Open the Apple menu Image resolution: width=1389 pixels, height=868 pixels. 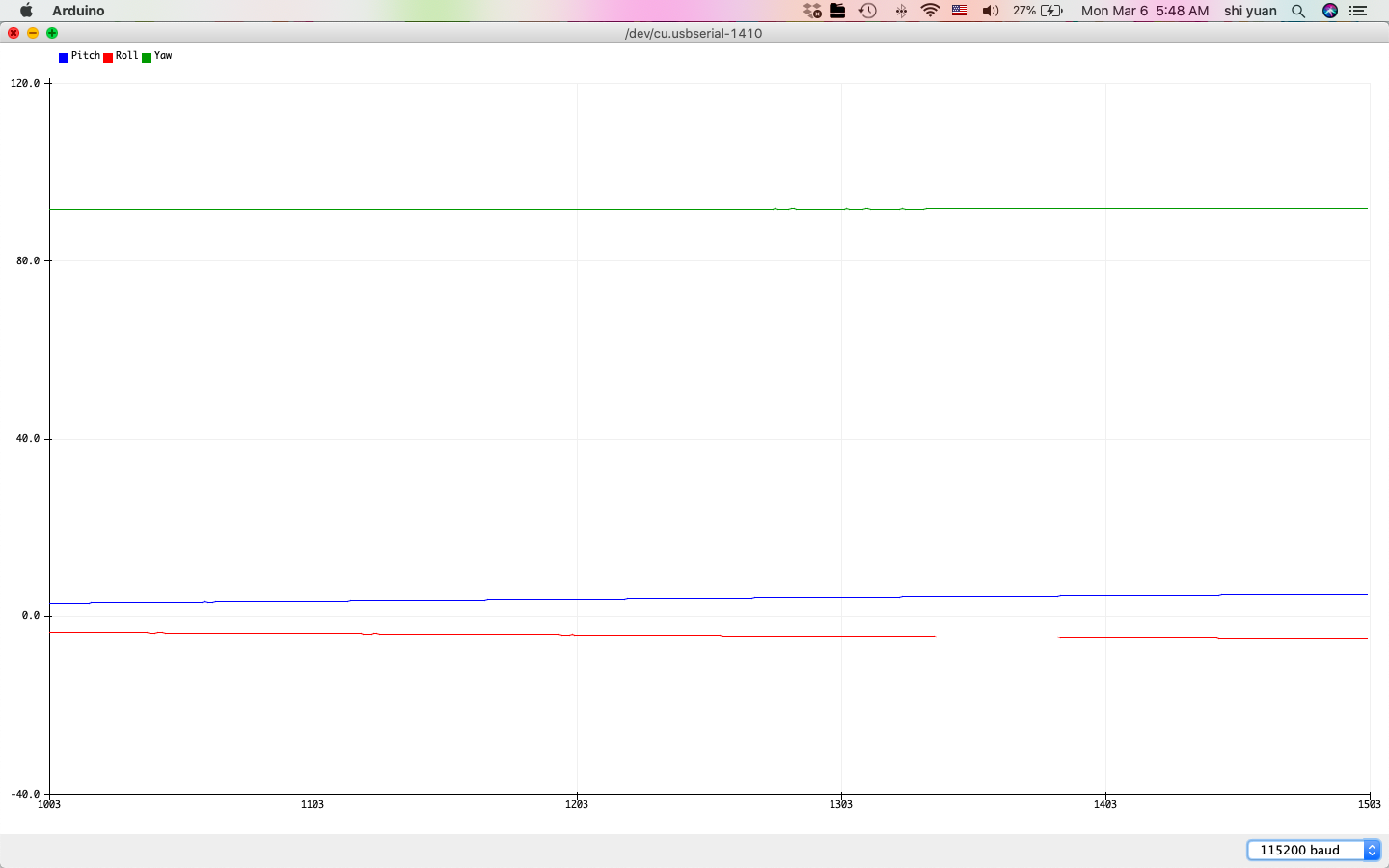click(26, 11)
